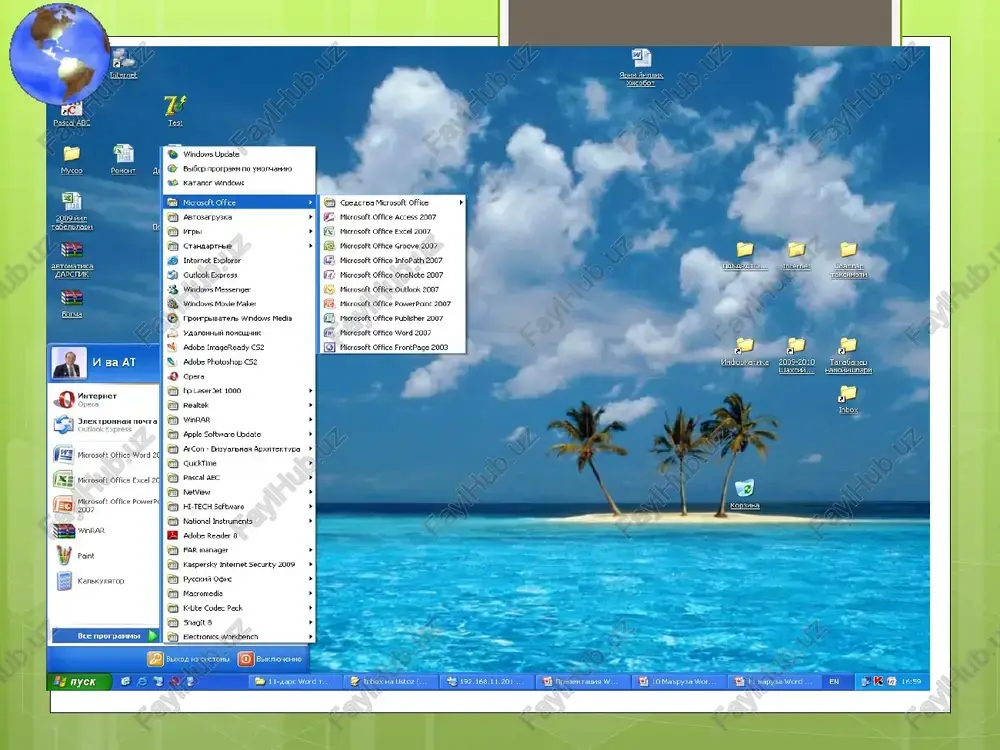Click the Internet Explorer icon in programs list
Screen dimensions: 1000x750
tap(172, 260)
